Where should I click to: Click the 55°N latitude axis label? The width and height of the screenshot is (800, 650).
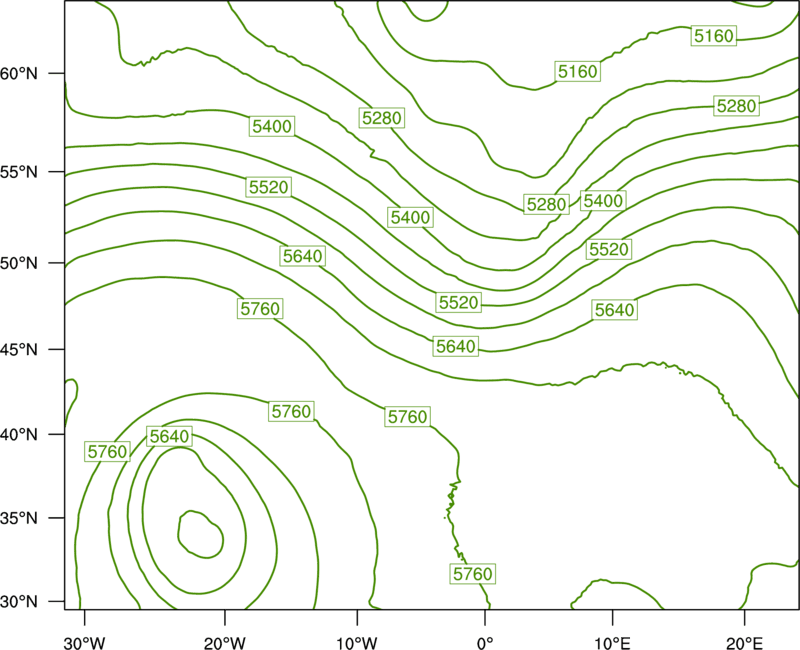[19, 172]
